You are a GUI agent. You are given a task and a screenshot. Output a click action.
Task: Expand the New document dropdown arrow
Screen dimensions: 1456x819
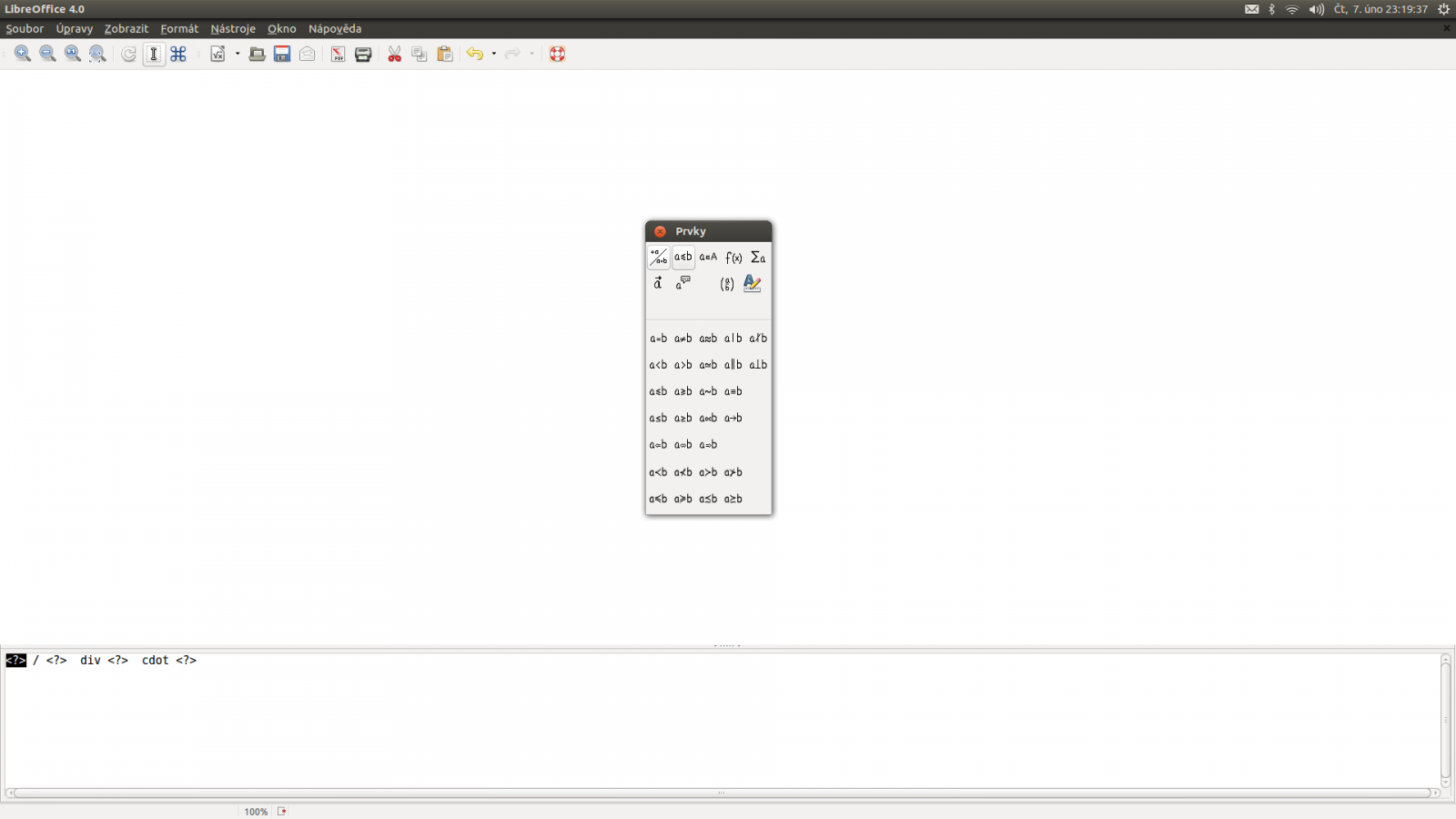pyautogui.click(x=238, y=54)
